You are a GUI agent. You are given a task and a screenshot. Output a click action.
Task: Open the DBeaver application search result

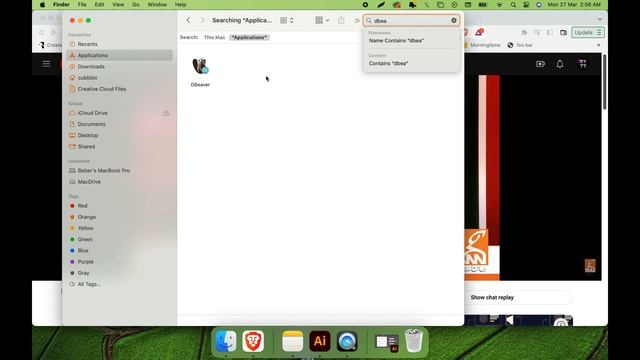tap(200, 67)
